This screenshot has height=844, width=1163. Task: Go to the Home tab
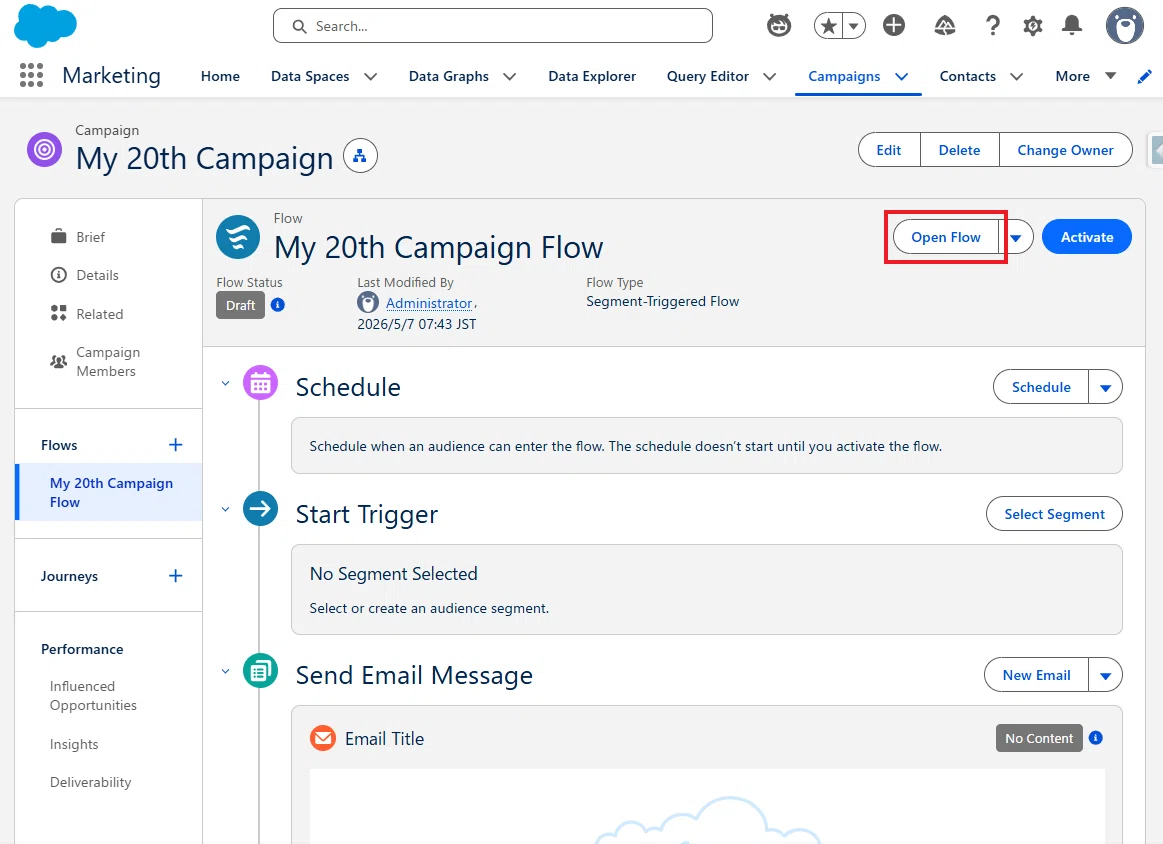point(220,76)
